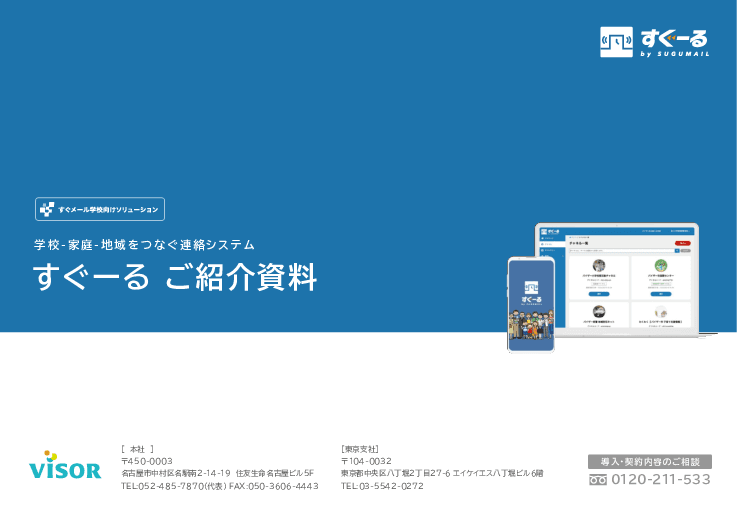The width and height of the screenshot is (737, 510).
Task: Click the すぐメール badge checker icon
Action: (47, 209)
